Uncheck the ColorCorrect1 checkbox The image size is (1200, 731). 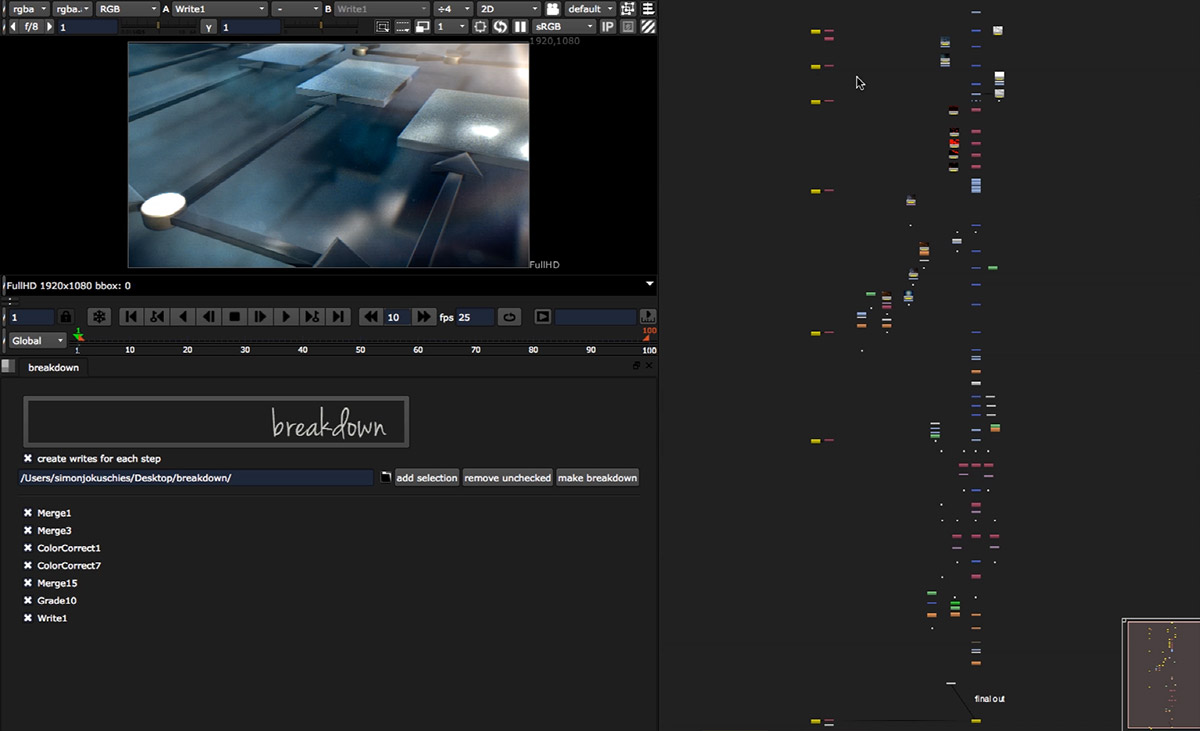click(x=28, y=548)
